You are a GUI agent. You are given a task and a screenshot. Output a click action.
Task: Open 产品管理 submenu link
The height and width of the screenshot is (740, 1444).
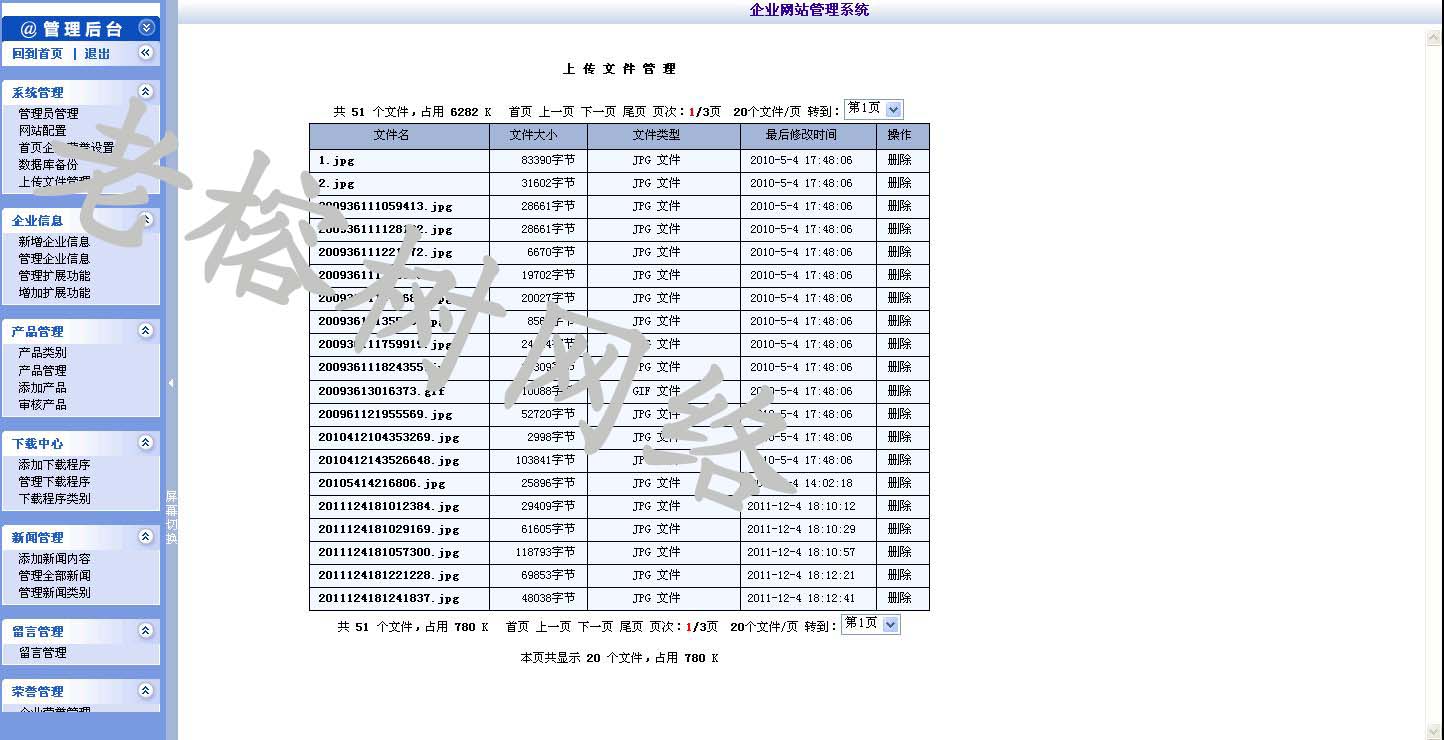[x=42, y=371]
